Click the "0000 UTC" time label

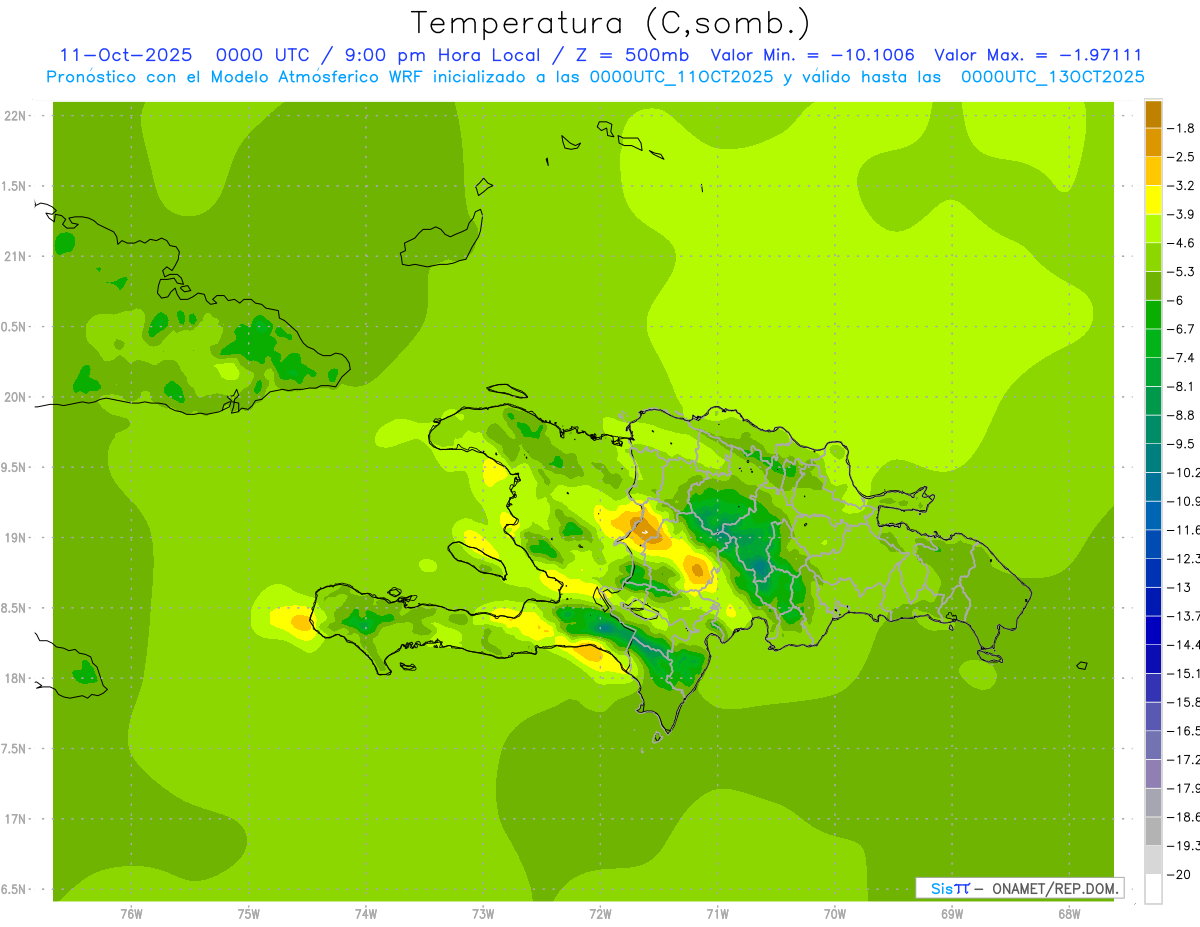(x=262, y=55)
